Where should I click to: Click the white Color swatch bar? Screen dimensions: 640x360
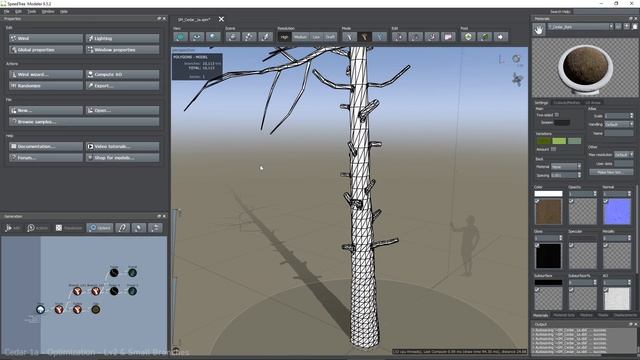point(548,193)
